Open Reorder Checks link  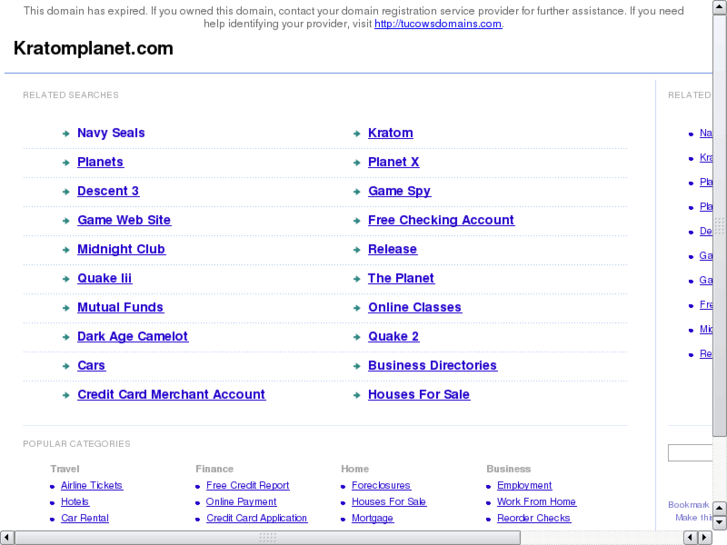tap(534, 518)
